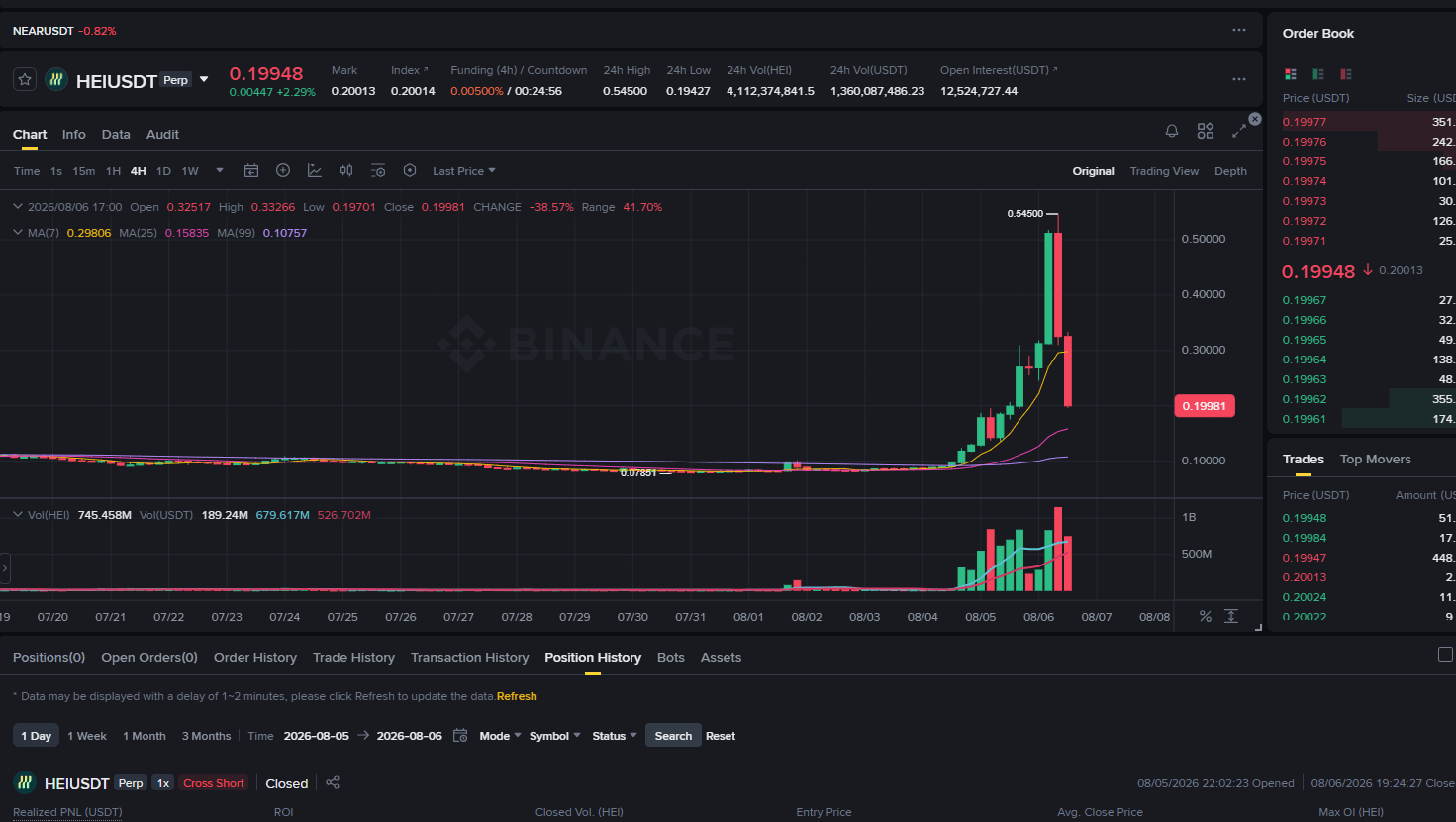
Task: Open the Transaction History tab
Action: [470, 657]
